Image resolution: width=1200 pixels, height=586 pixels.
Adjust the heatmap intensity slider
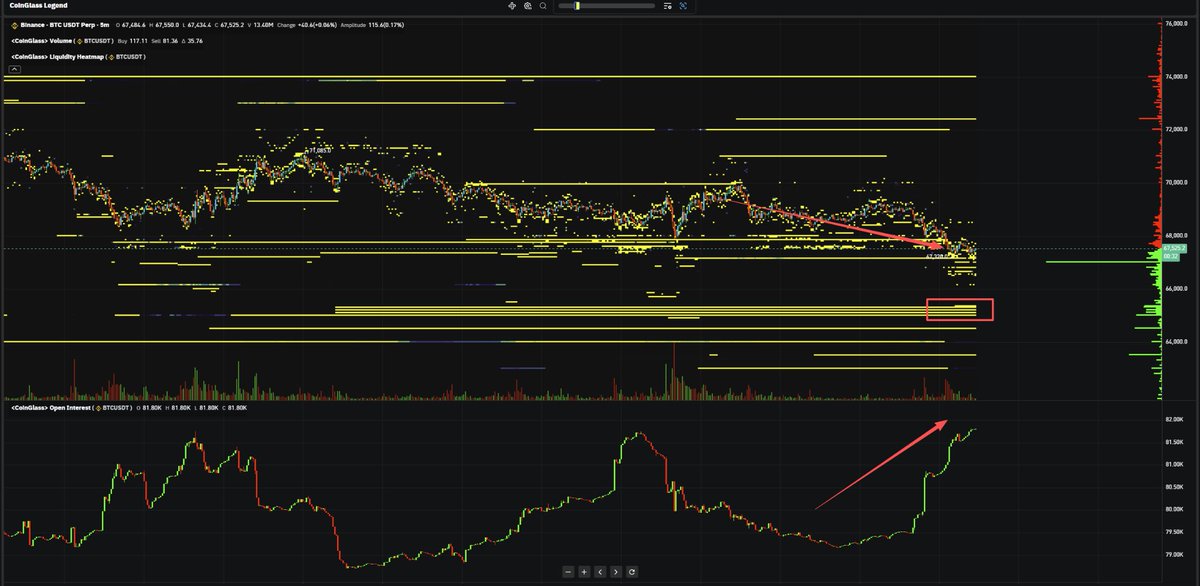pos(577,6)
